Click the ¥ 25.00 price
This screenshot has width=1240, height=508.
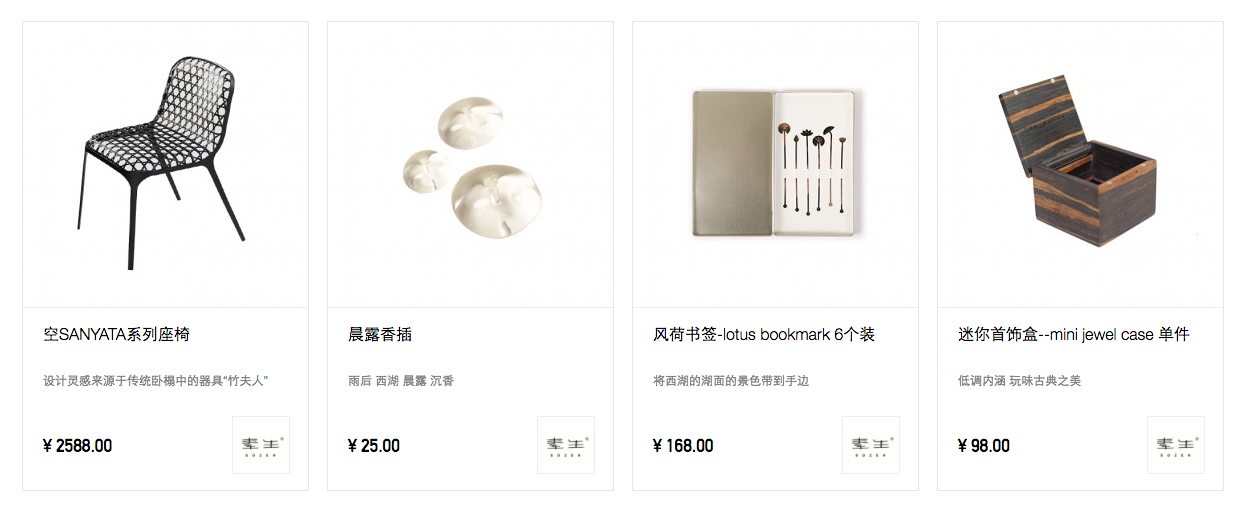click(x=374, y=446)
